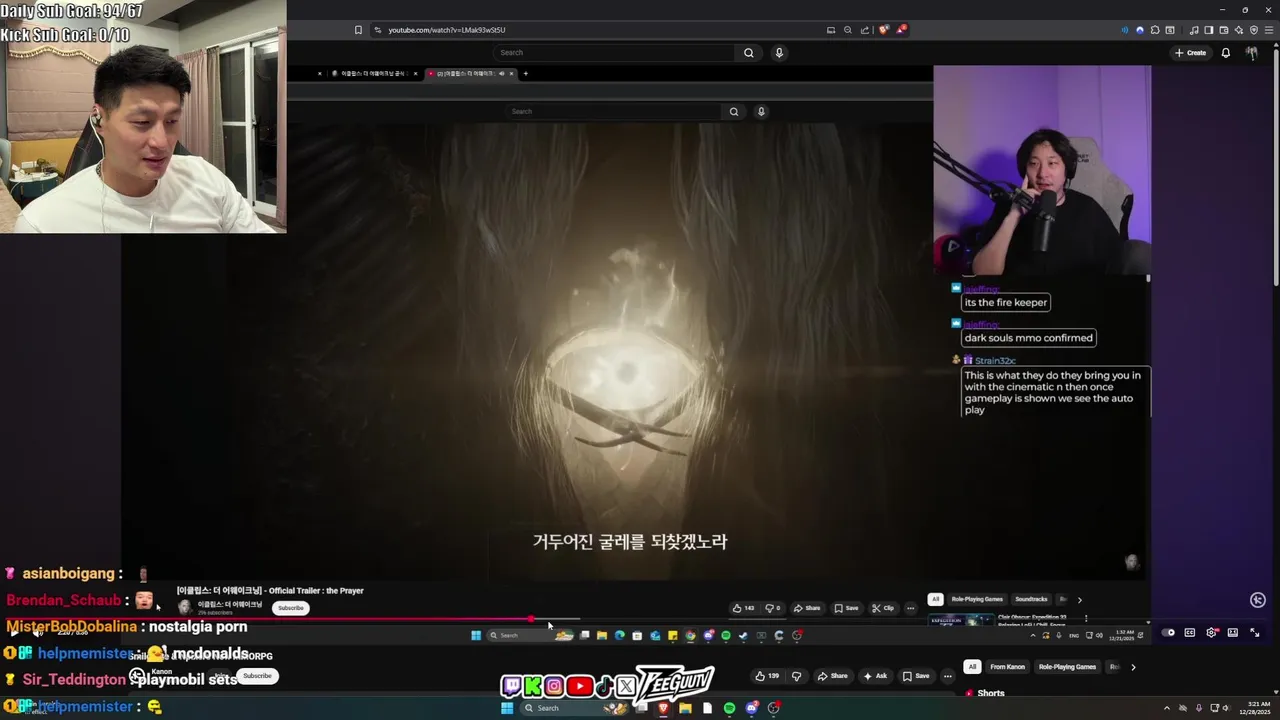The image size is (1280, 720).
Task: Select the From Kanon chip
Action: [x=1008, y=667]
